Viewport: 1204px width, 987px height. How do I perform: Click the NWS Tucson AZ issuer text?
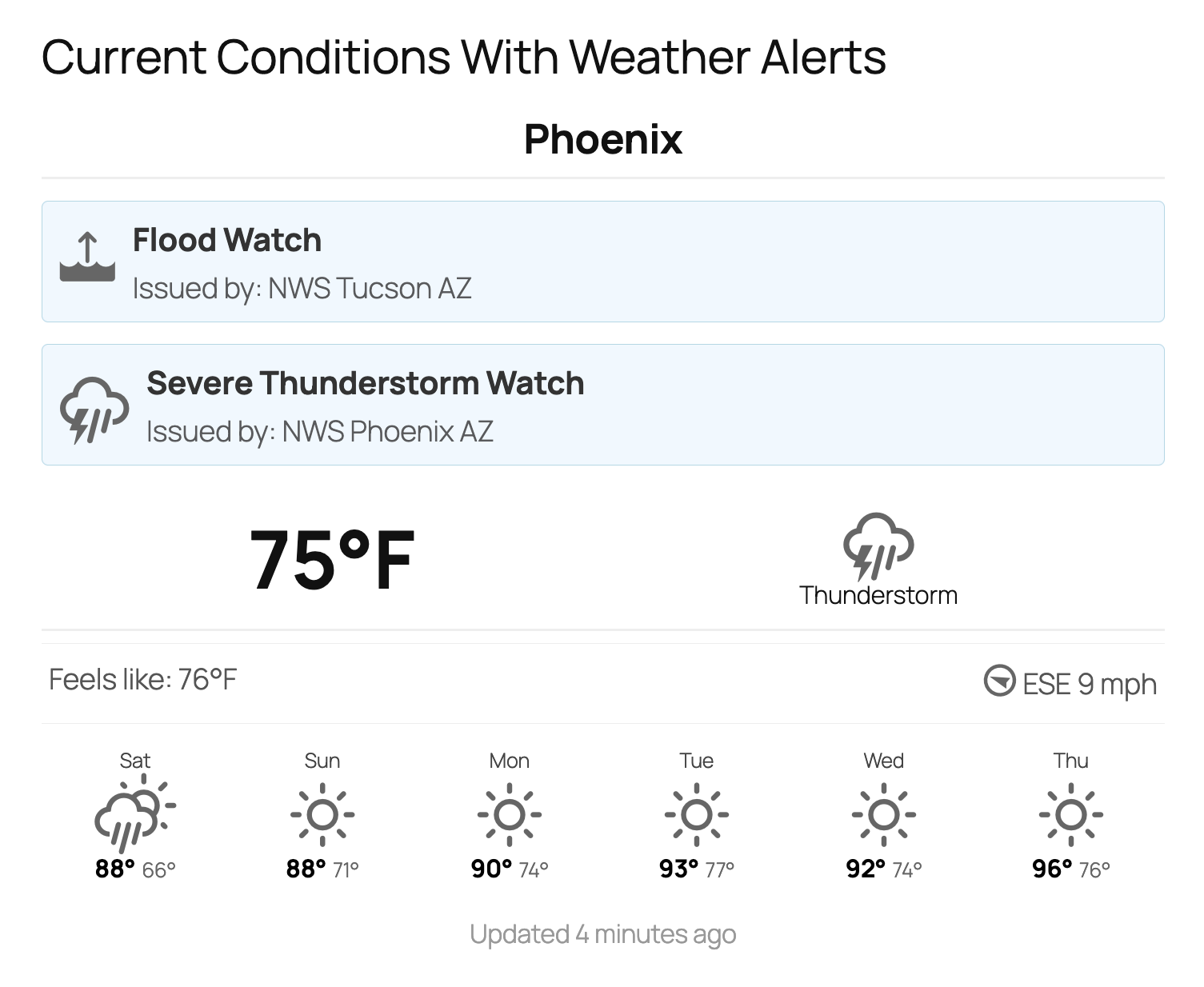point(302,289)
